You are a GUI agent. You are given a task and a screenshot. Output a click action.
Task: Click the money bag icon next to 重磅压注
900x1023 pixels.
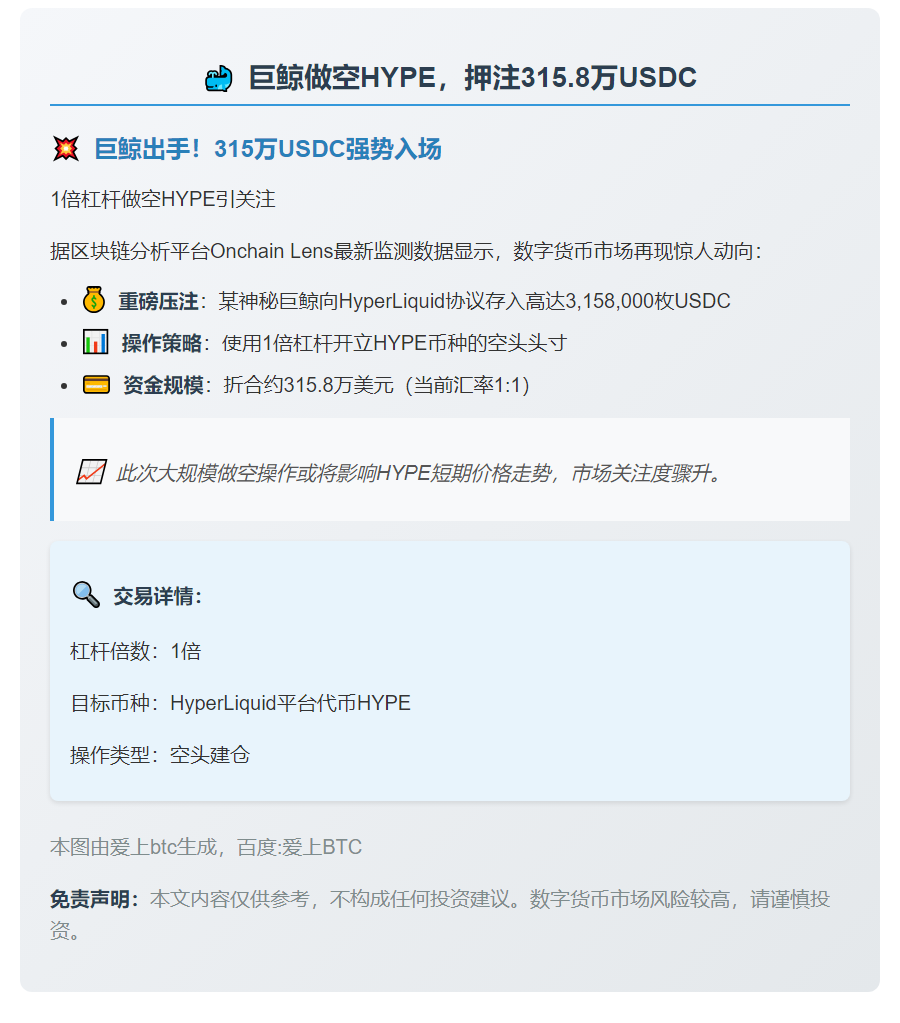(x=93, y=300)
